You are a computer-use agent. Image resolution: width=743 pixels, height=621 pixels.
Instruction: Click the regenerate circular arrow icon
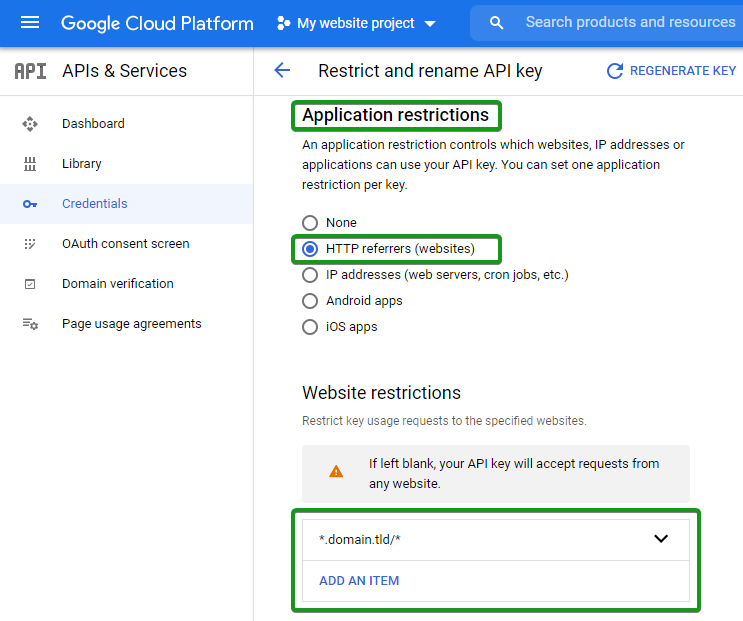pos(615,71)
